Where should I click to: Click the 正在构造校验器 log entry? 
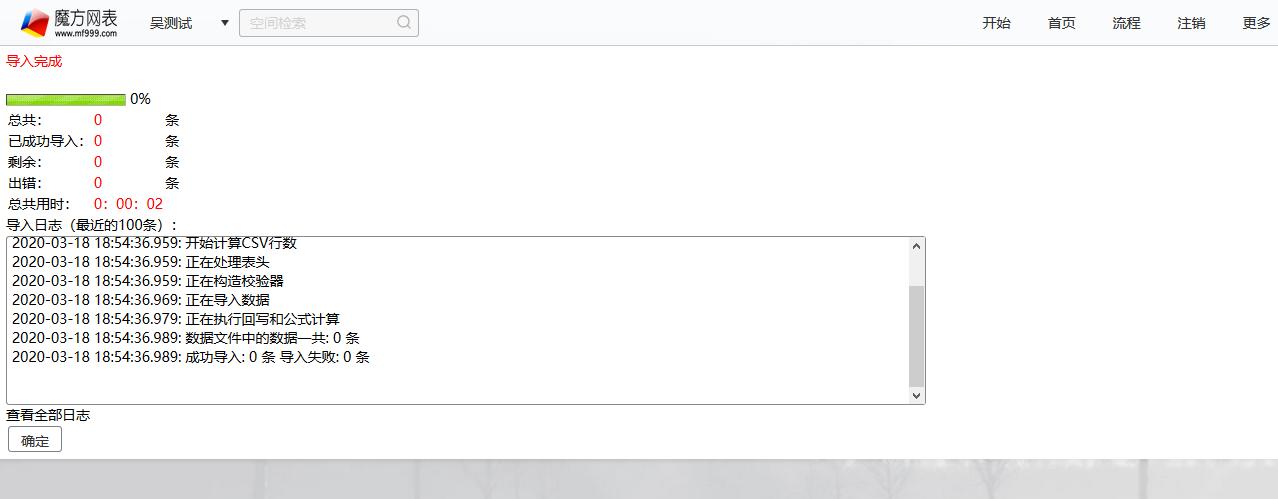(148, 281)
